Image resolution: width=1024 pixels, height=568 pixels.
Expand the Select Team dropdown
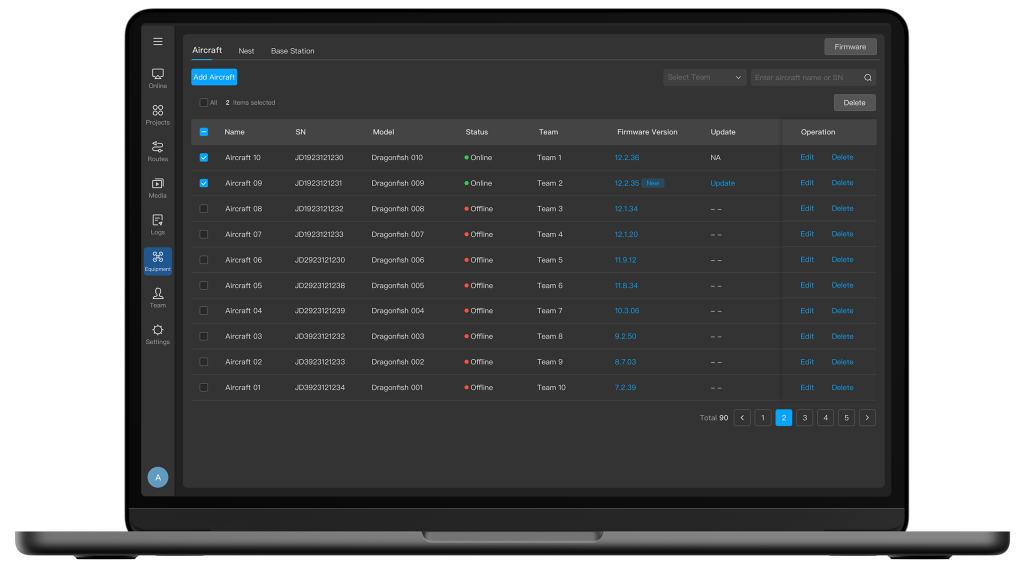[705, 78]
